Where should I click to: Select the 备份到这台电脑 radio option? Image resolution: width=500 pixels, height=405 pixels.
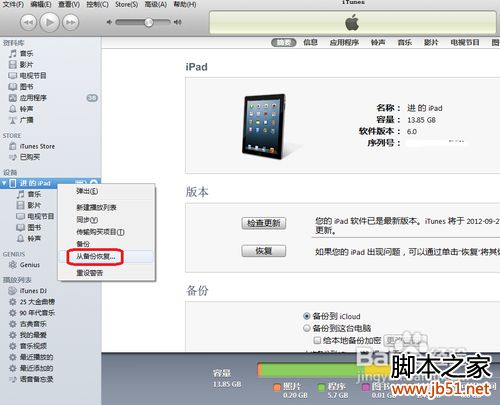(307, 328)
